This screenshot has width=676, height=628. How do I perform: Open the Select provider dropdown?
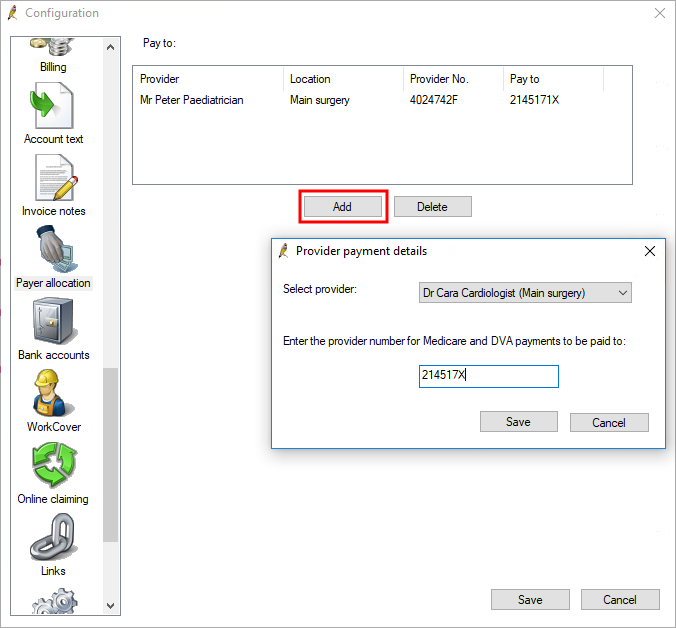click(525, 293)
